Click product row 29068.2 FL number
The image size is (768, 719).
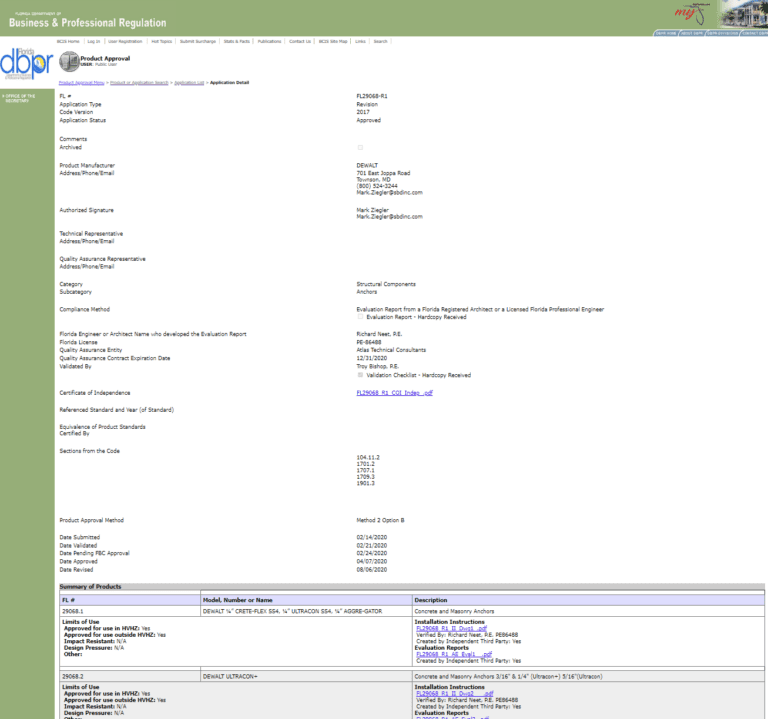(x=72, y=676)
